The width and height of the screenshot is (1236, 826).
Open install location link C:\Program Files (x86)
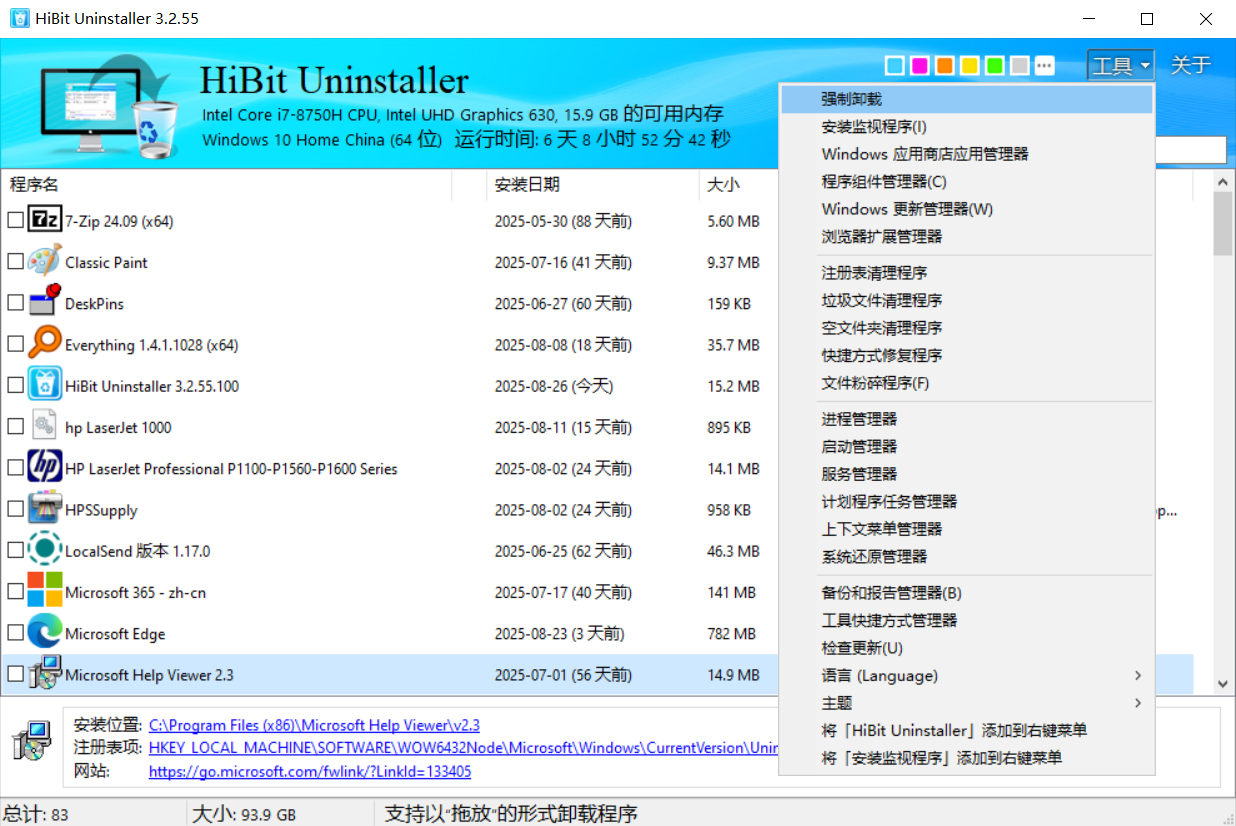[x=314, y=725]
